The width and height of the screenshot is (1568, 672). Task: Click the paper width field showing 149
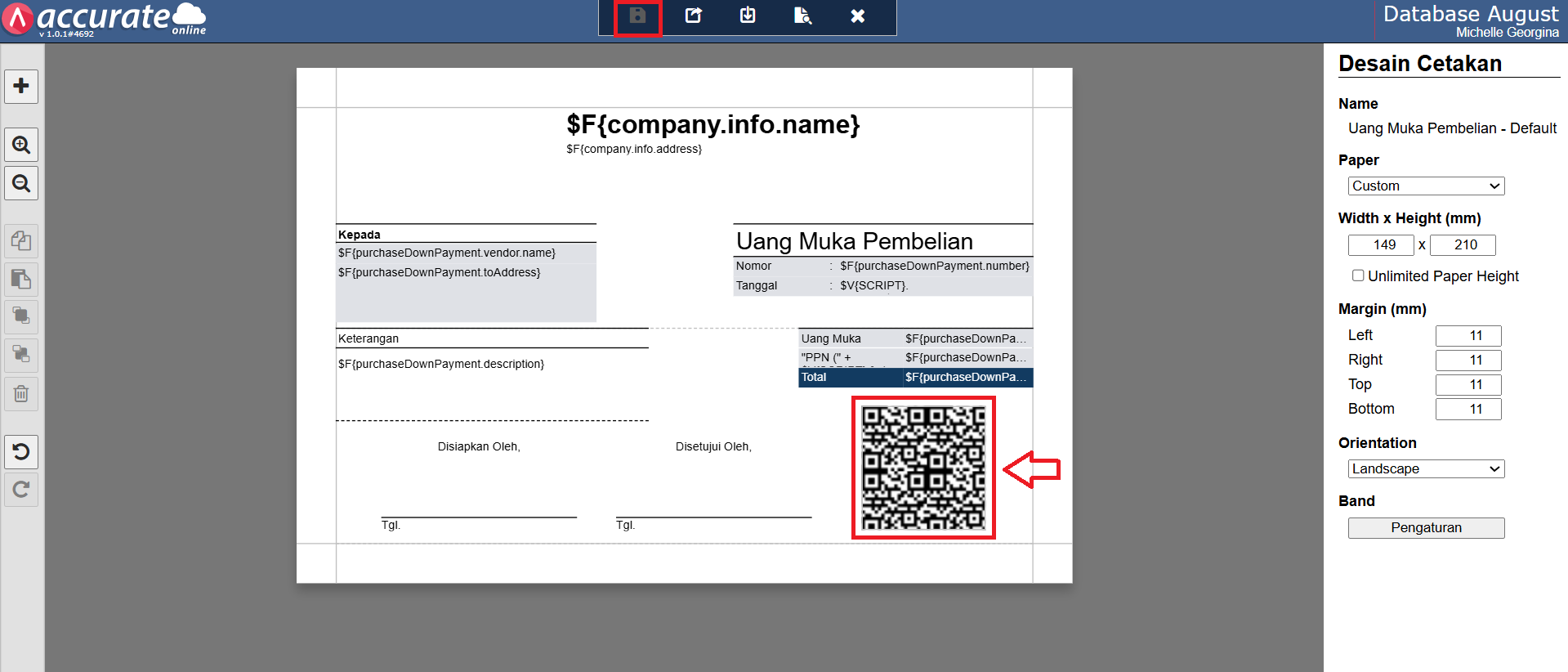coord(1381,245)
